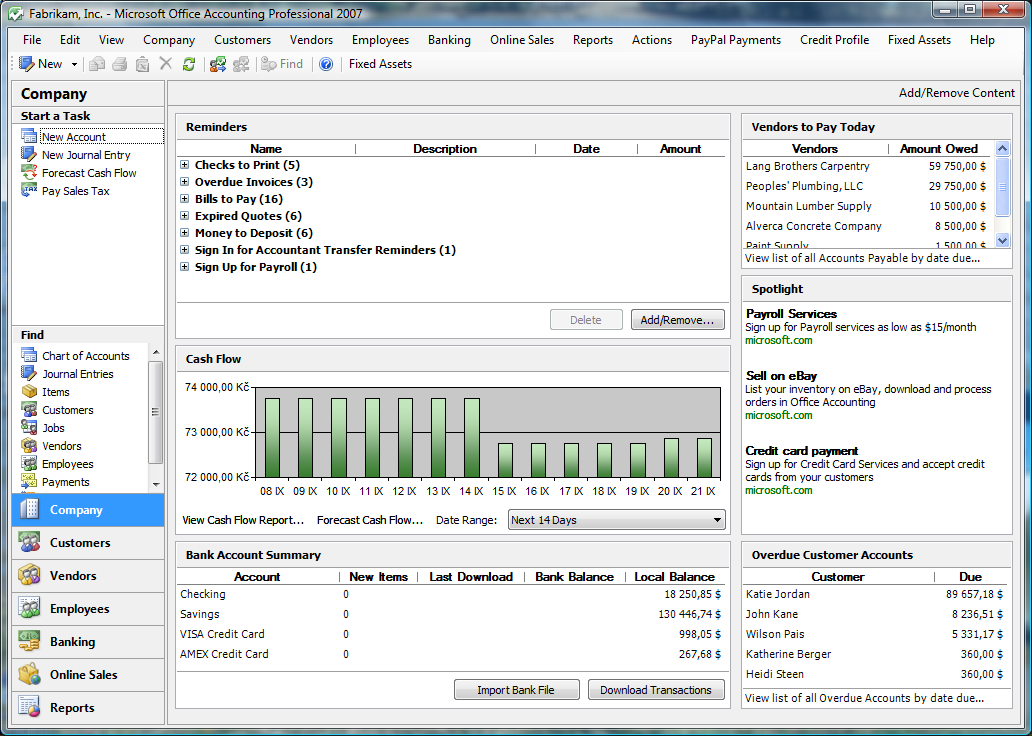This screenshot has width=1032, height=736.
Task: Click the Find list scroll down arrow
Action: pyautogui.click(x=156, y=484)
